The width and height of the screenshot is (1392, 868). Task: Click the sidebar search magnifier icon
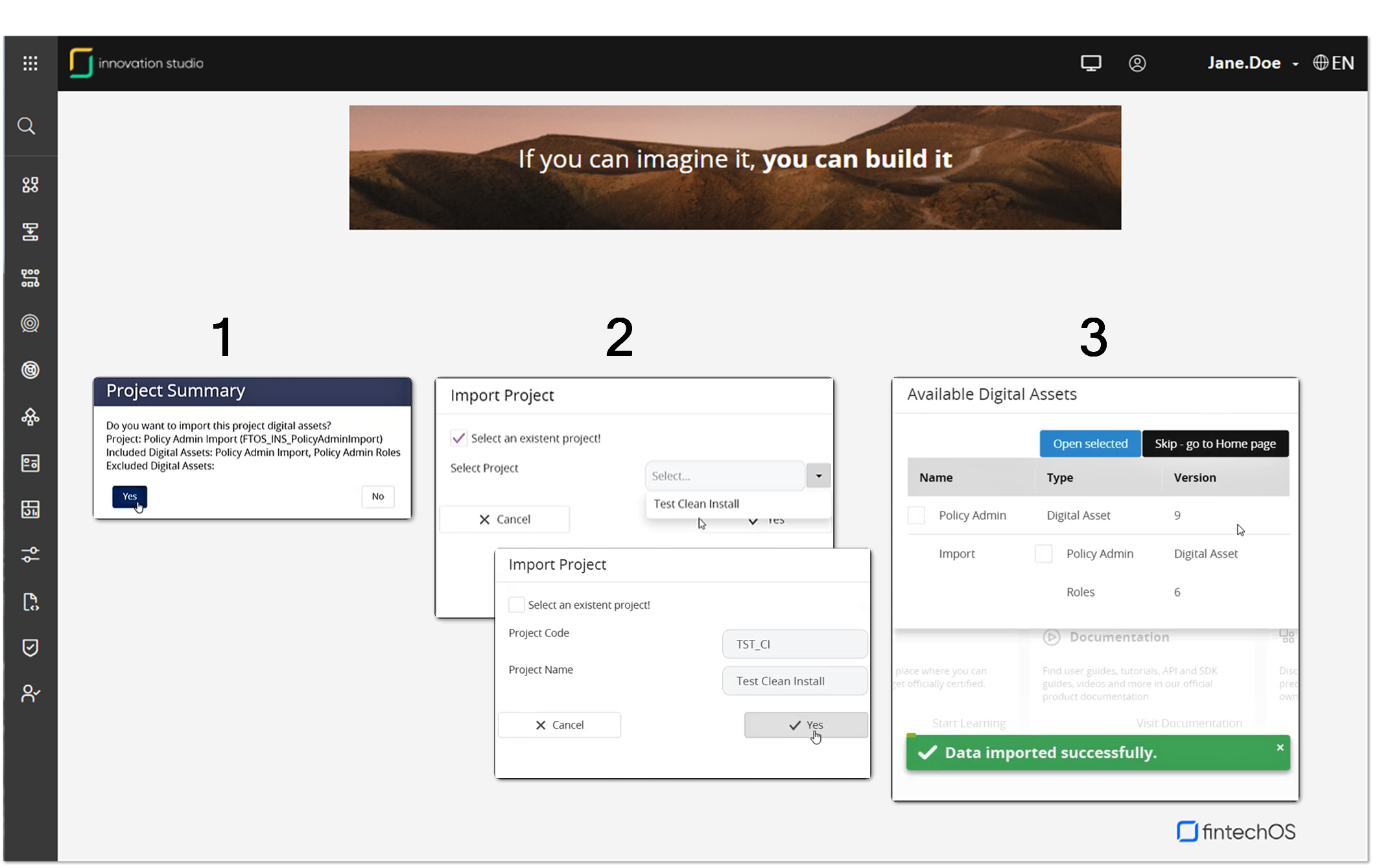click(27, 126)
